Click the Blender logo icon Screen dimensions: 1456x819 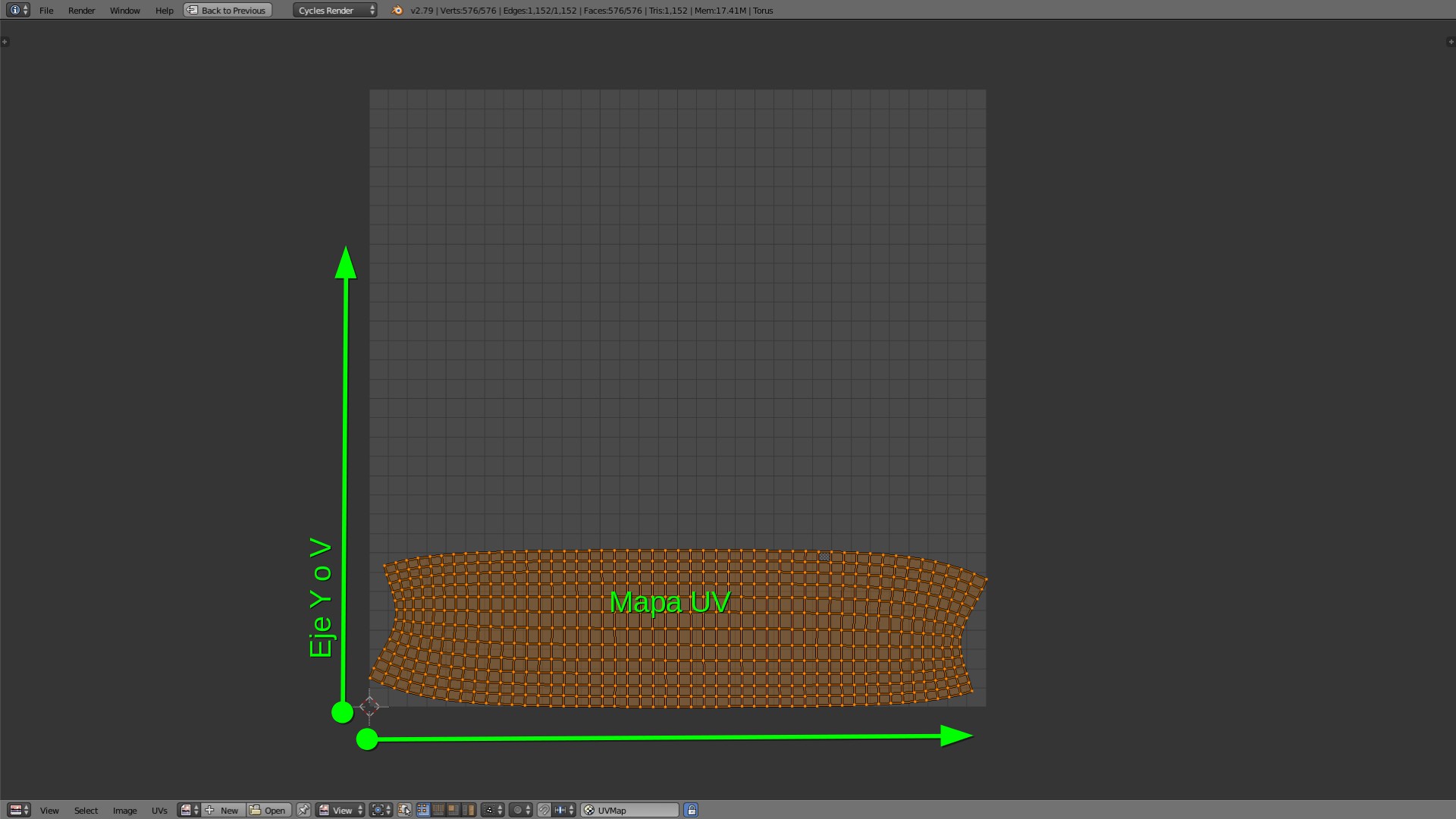[x=397, y=11]
